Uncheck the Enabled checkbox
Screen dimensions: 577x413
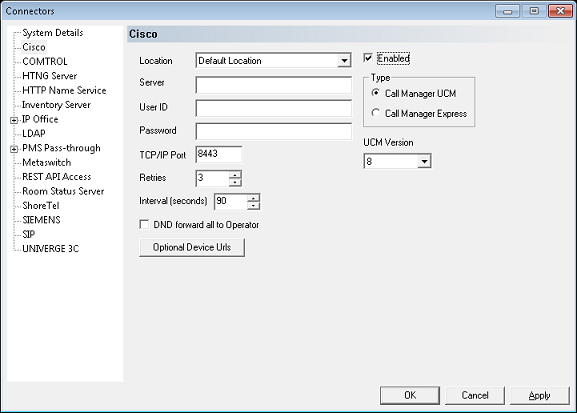pos(368,58)
